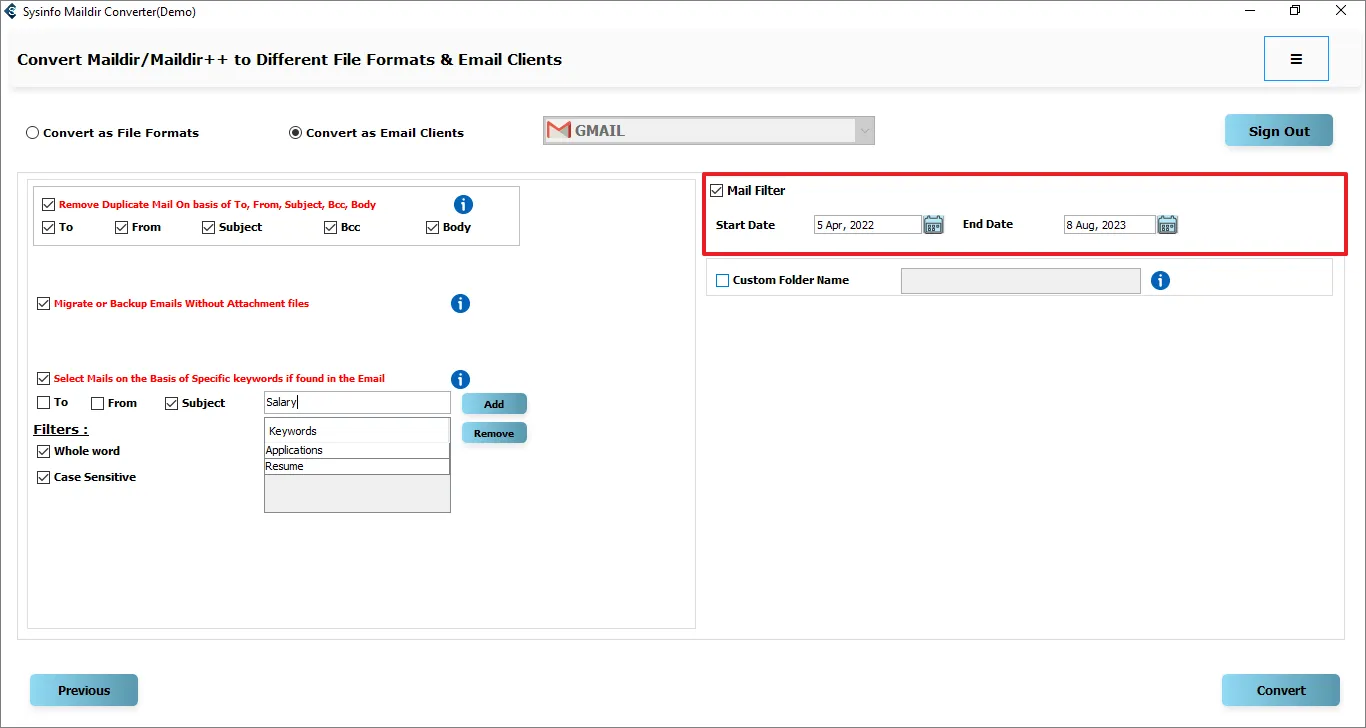This screenshot has height=728, width=1366.
Task: Click info icon beside Remove Duplicate Mail
Action: click(x=463, y=204)
